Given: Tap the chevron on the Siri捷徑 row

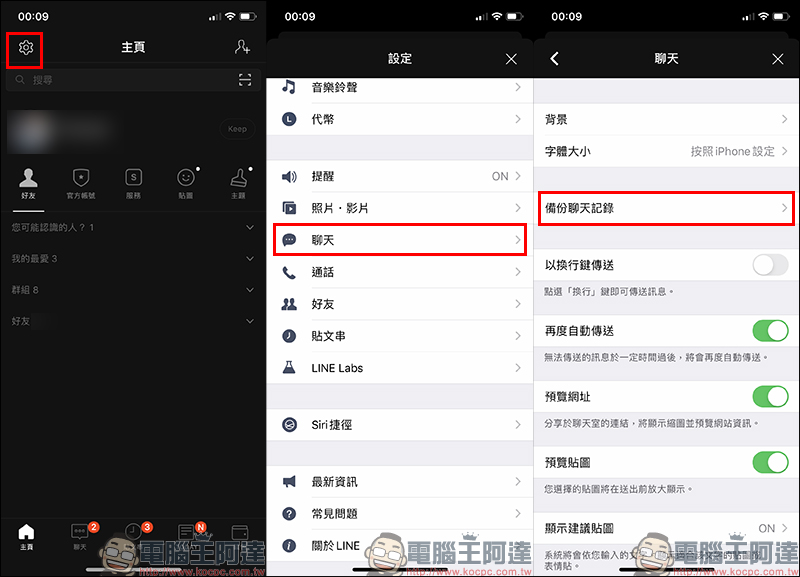Looking at the screenshot, I should 518,425.
